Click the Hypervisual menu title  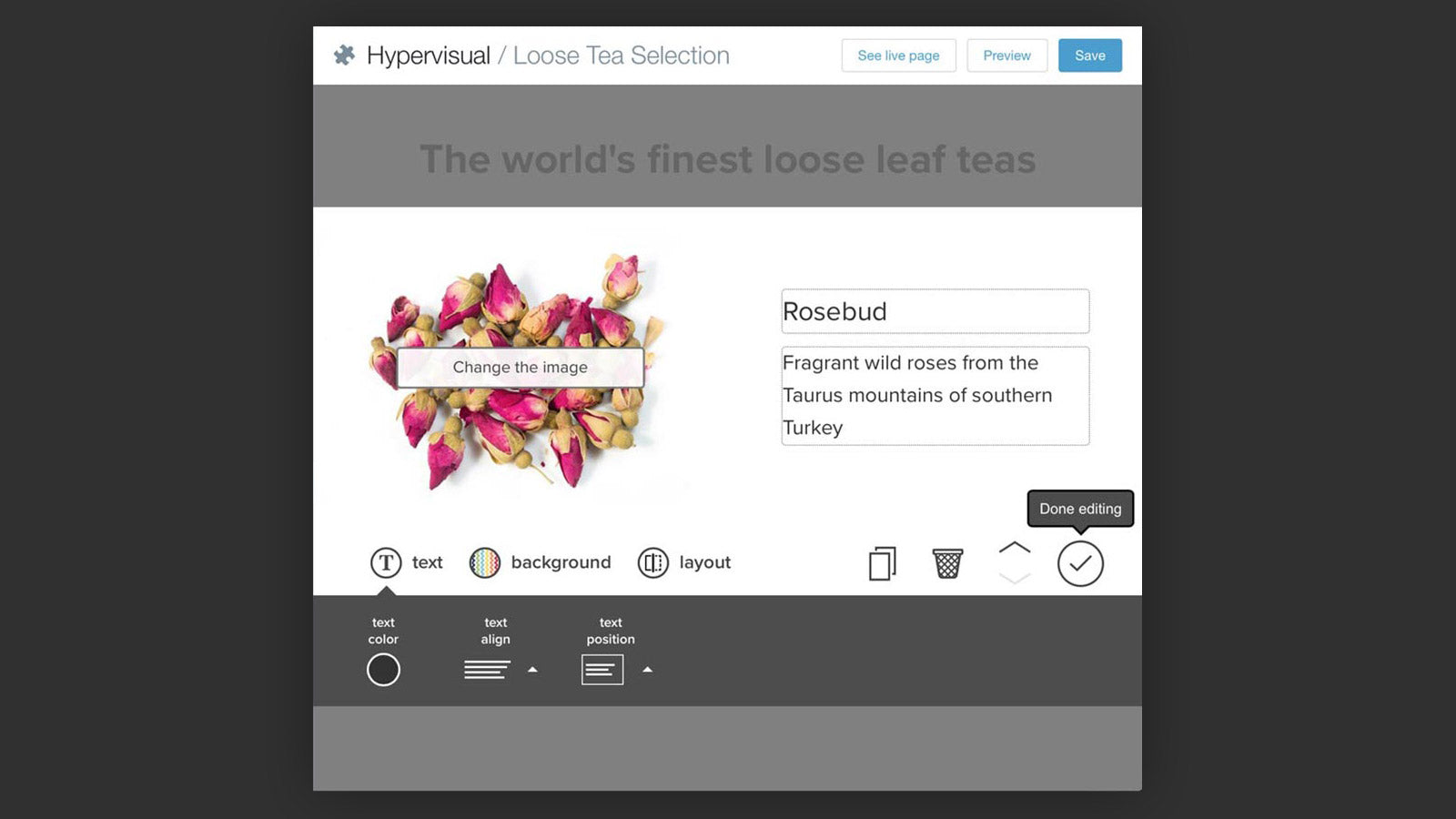(428, 55)
